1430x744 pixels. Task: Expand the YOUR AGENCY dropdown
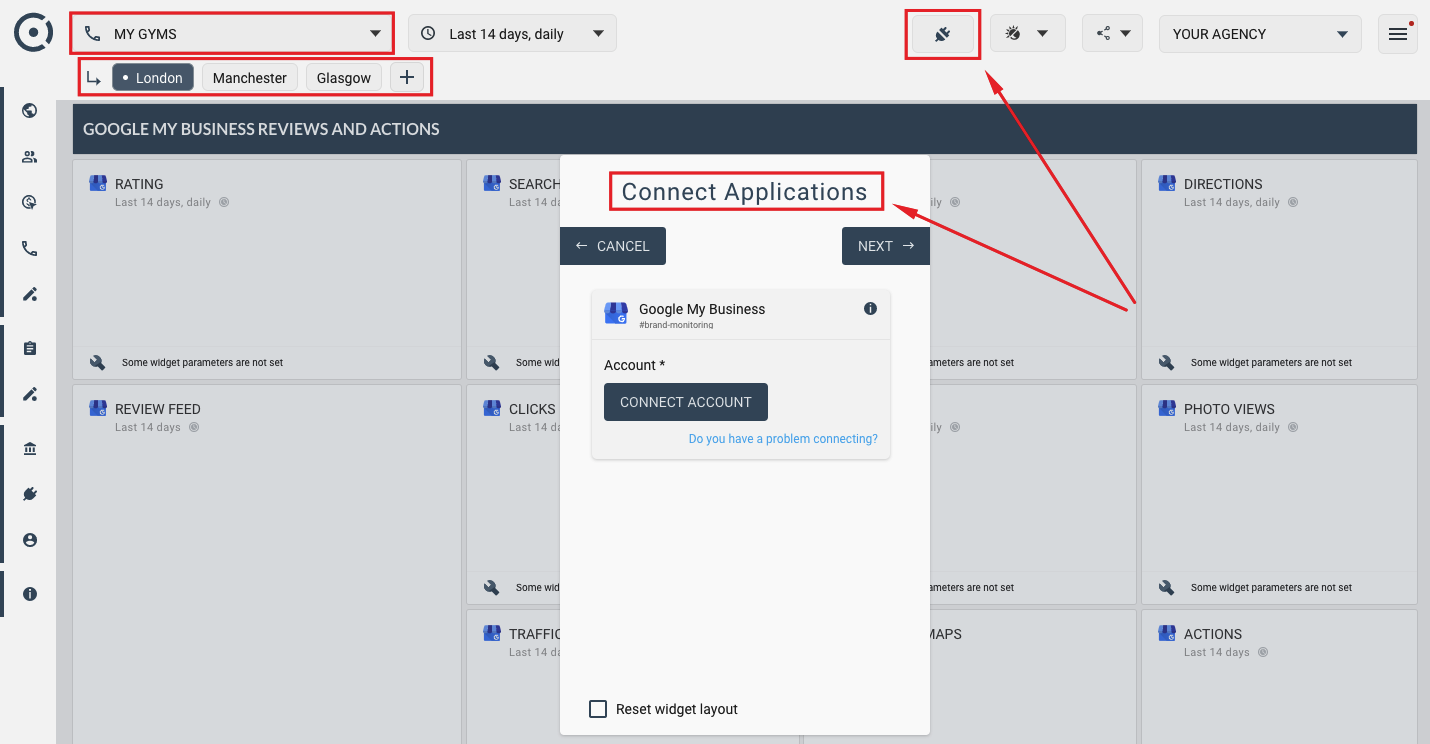1260,34
